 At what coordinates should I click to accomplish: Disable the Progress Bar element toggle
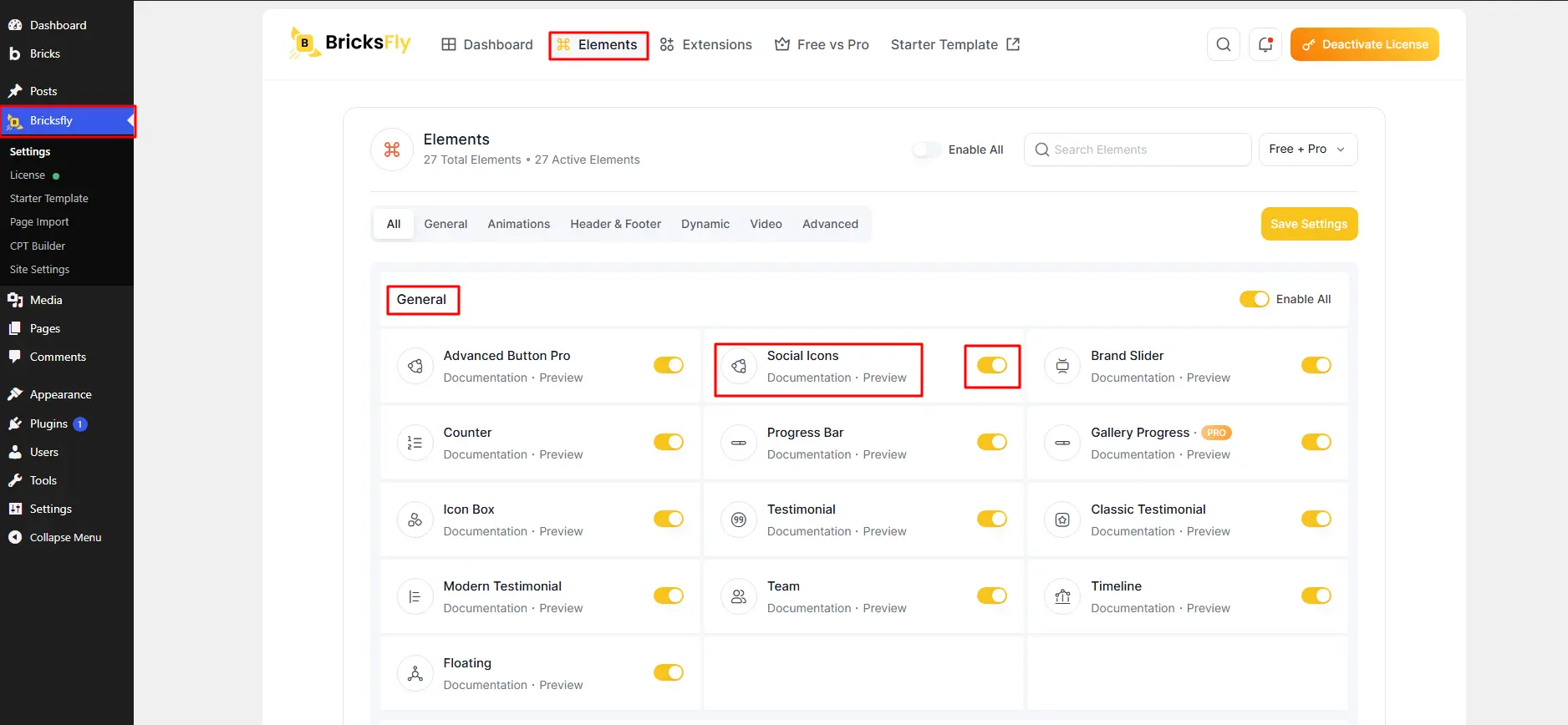point(992,442)
